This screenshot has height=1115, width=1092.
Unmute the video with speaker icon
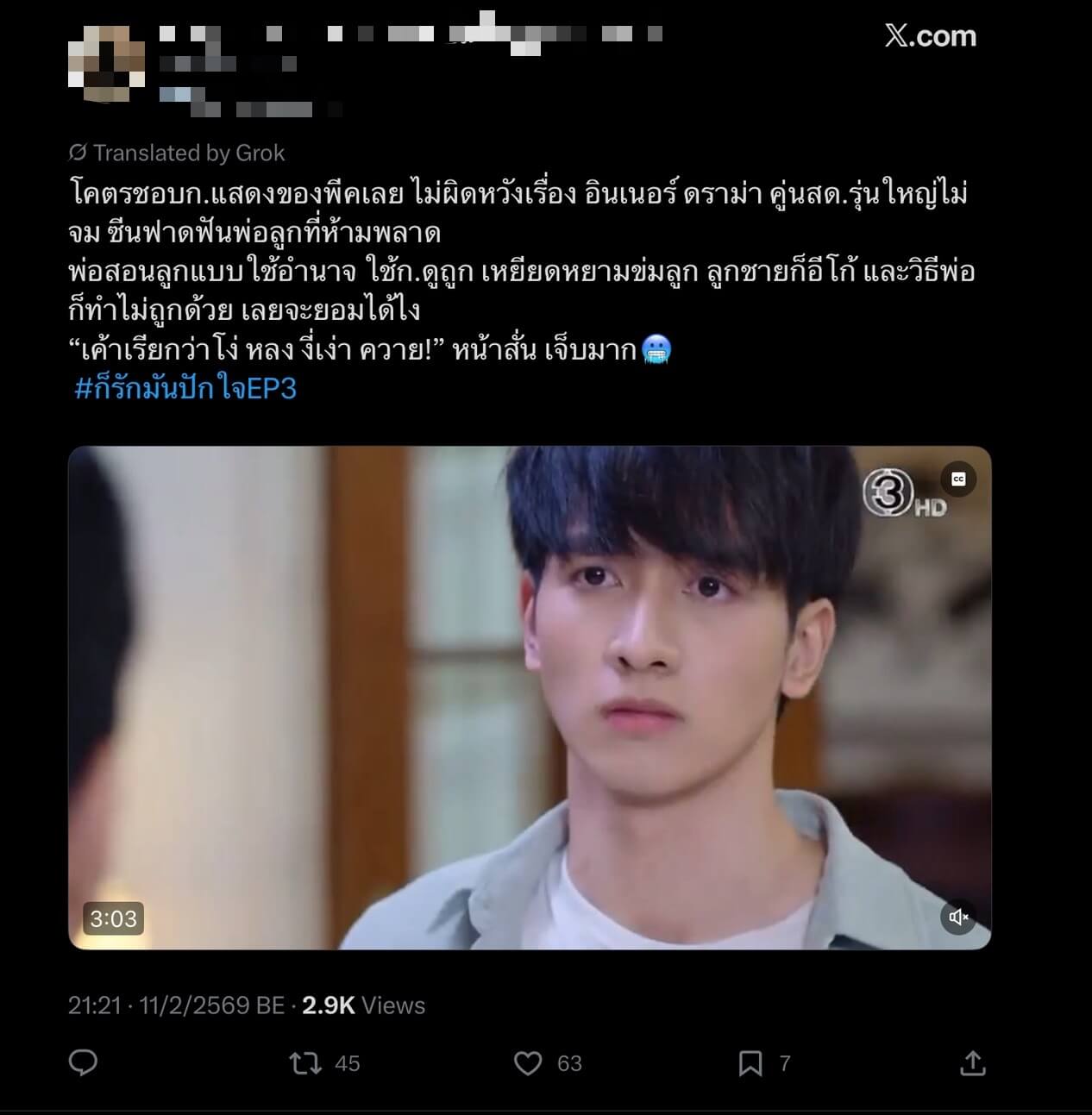(x=958, y=917)
